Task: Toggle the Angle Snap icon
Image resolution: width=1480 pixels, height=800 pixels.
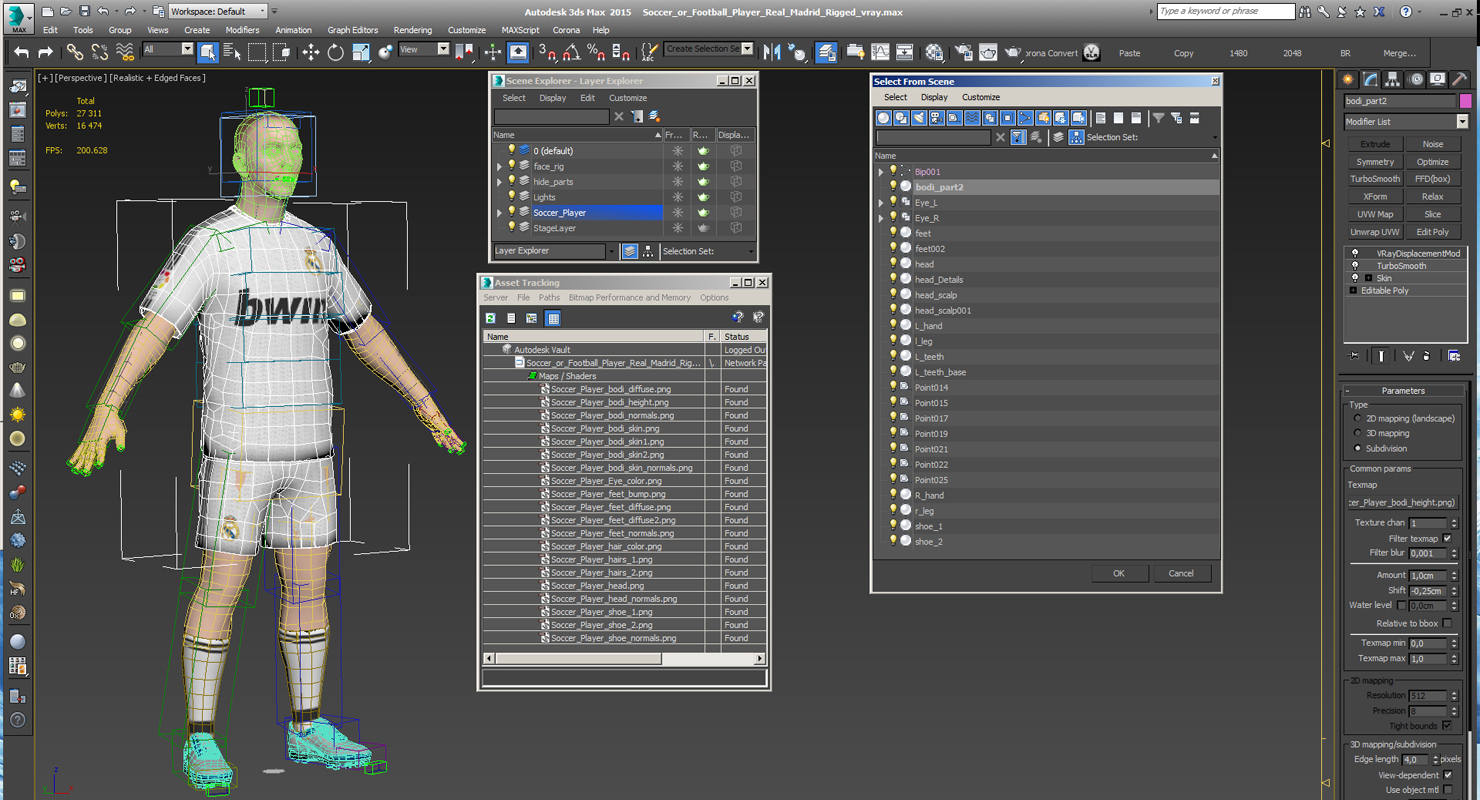Action: coord(572,52)
